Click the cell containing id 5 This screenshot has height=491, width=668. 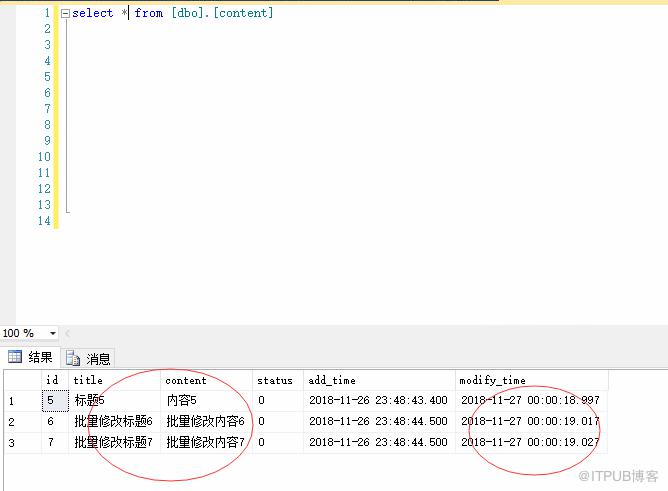point(55,401)
